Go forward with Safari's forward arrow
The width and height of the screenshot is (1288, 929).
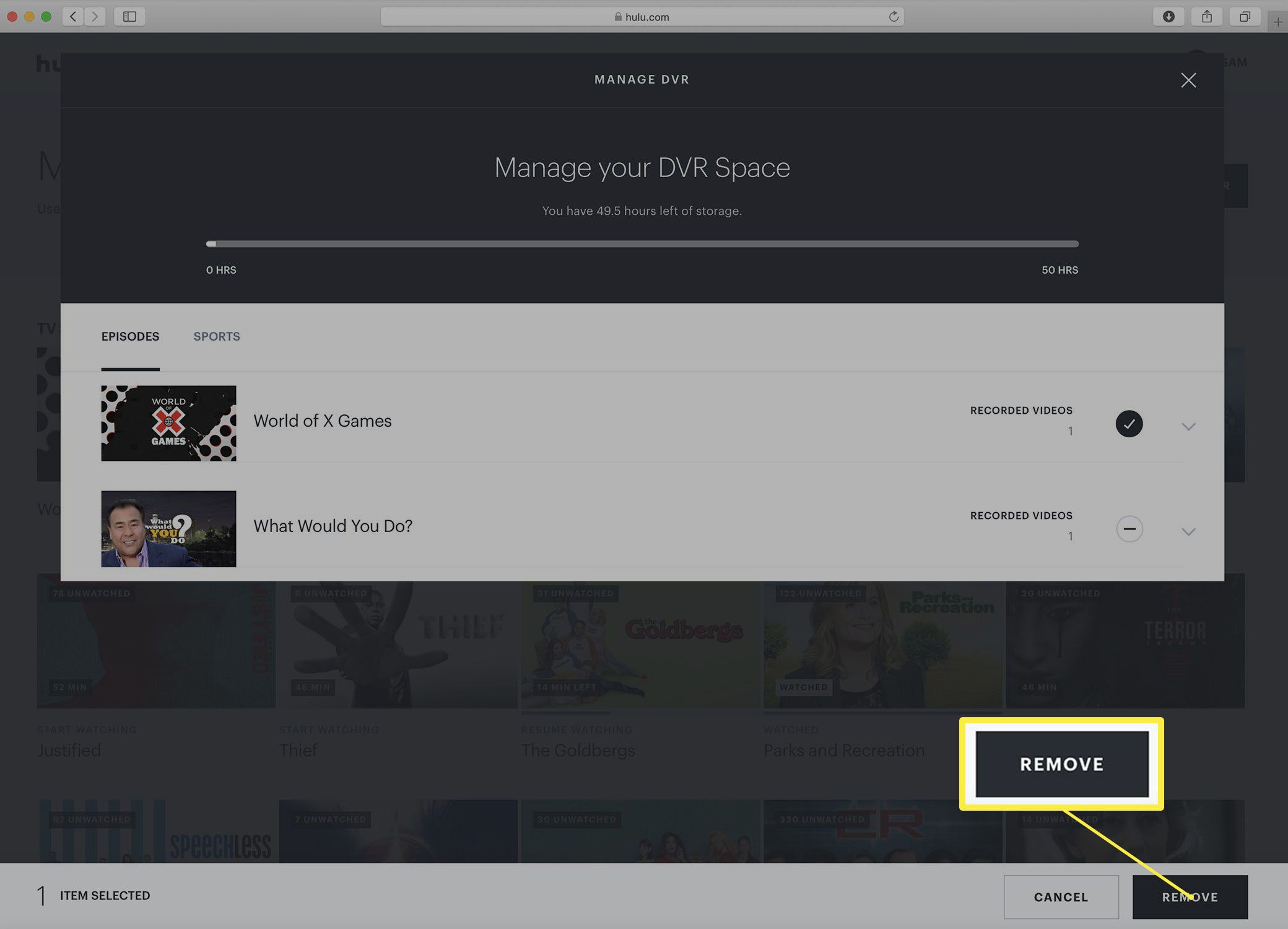(95, 16)
